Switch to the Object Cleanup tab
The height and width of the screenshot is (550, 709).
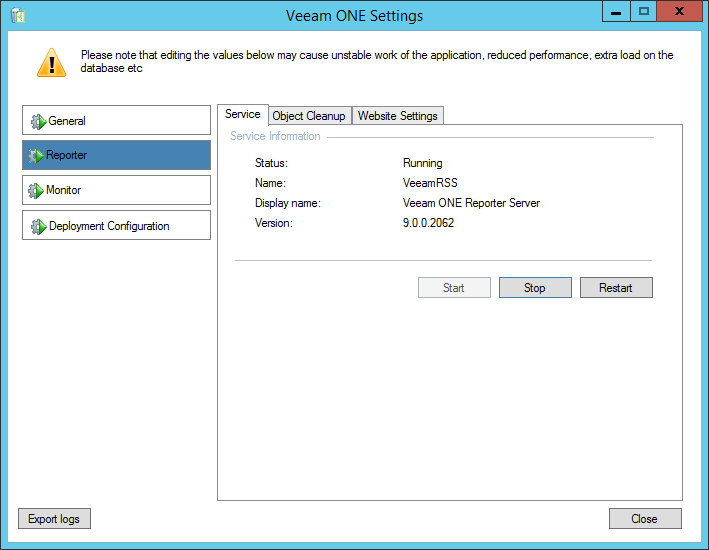[309, 116]
